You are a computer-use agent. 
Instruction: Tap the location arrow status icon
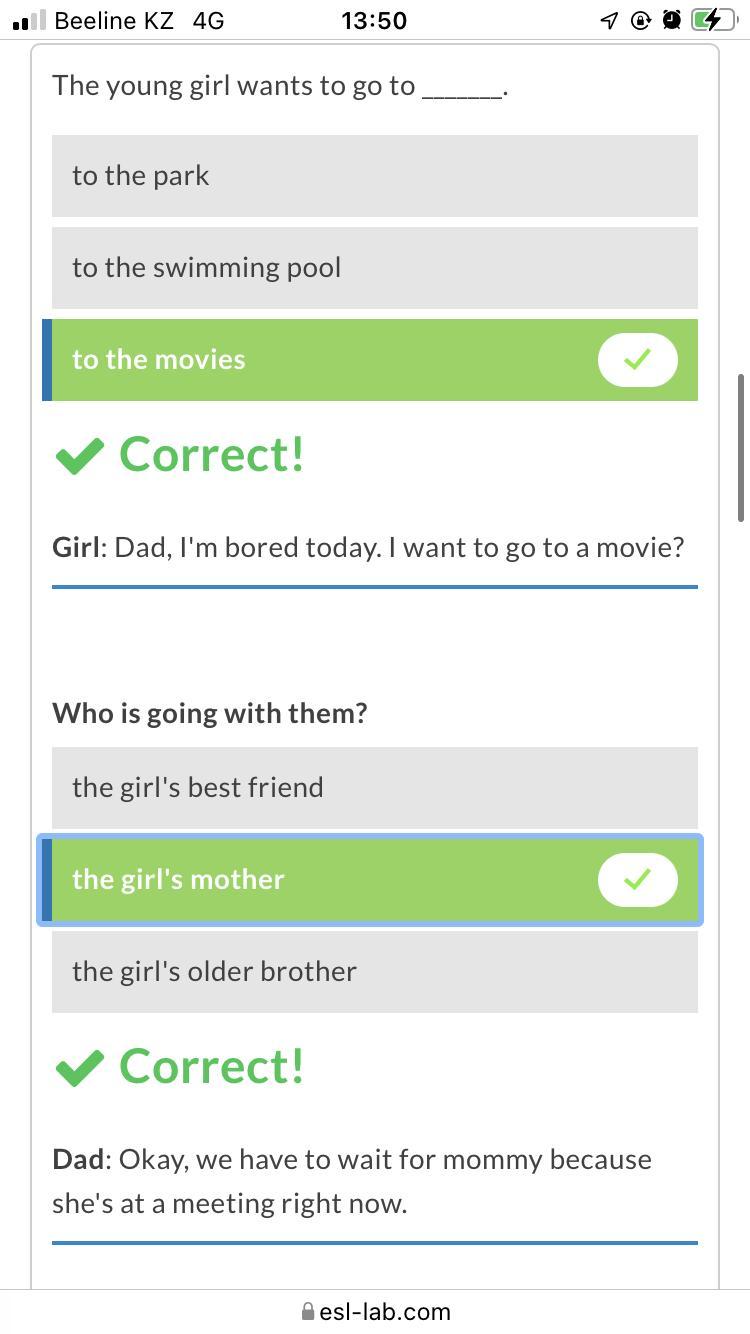609,20
